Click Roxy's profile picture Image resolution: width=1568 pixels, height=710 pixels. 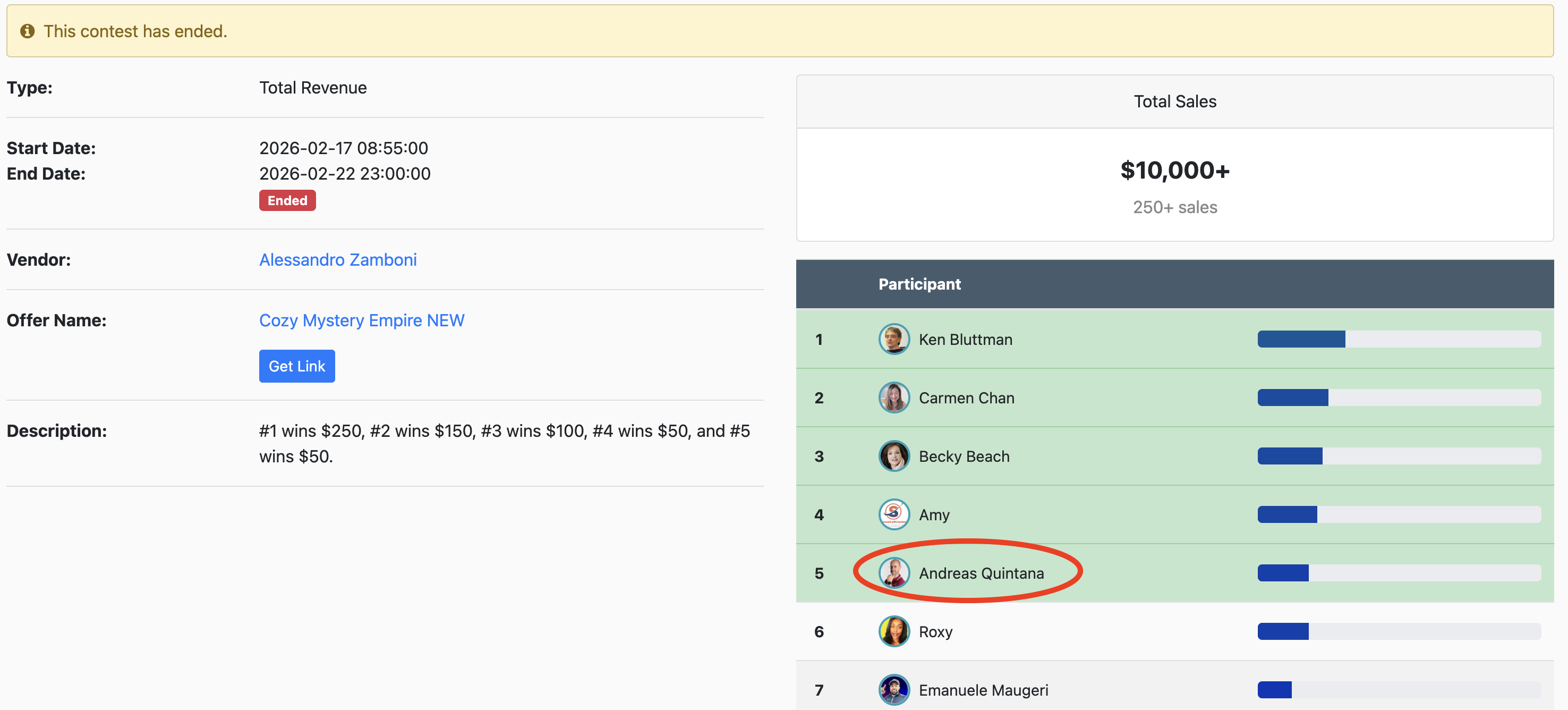[x=893, y=631]
